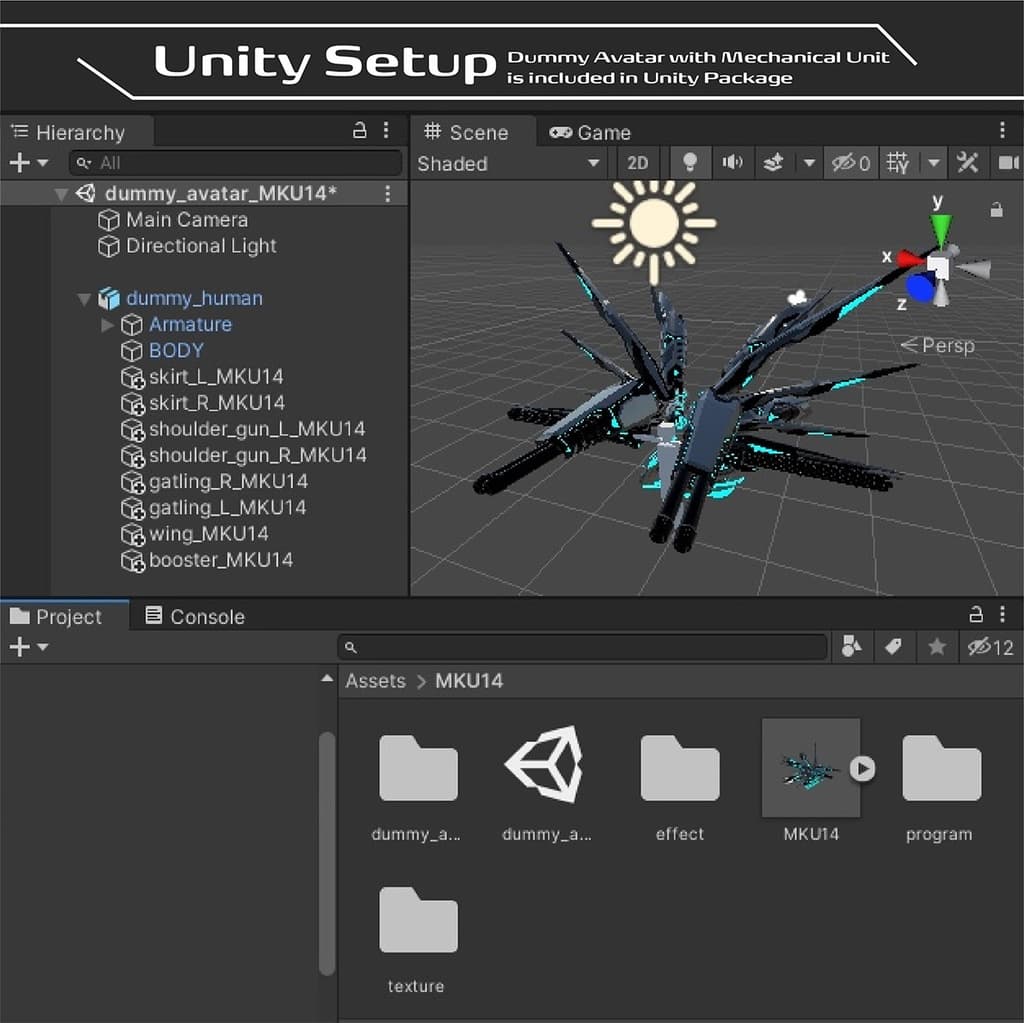Lock the Hierarchy panel
The height and width of the screenshot is (1023, 1024).
click(x=359, y=130)
